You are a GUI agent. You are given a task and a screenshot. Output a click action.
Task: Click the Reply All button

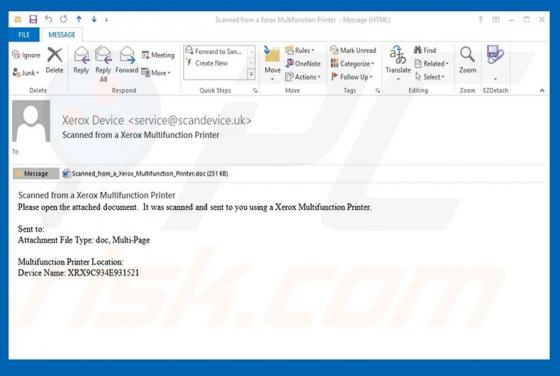103,64
